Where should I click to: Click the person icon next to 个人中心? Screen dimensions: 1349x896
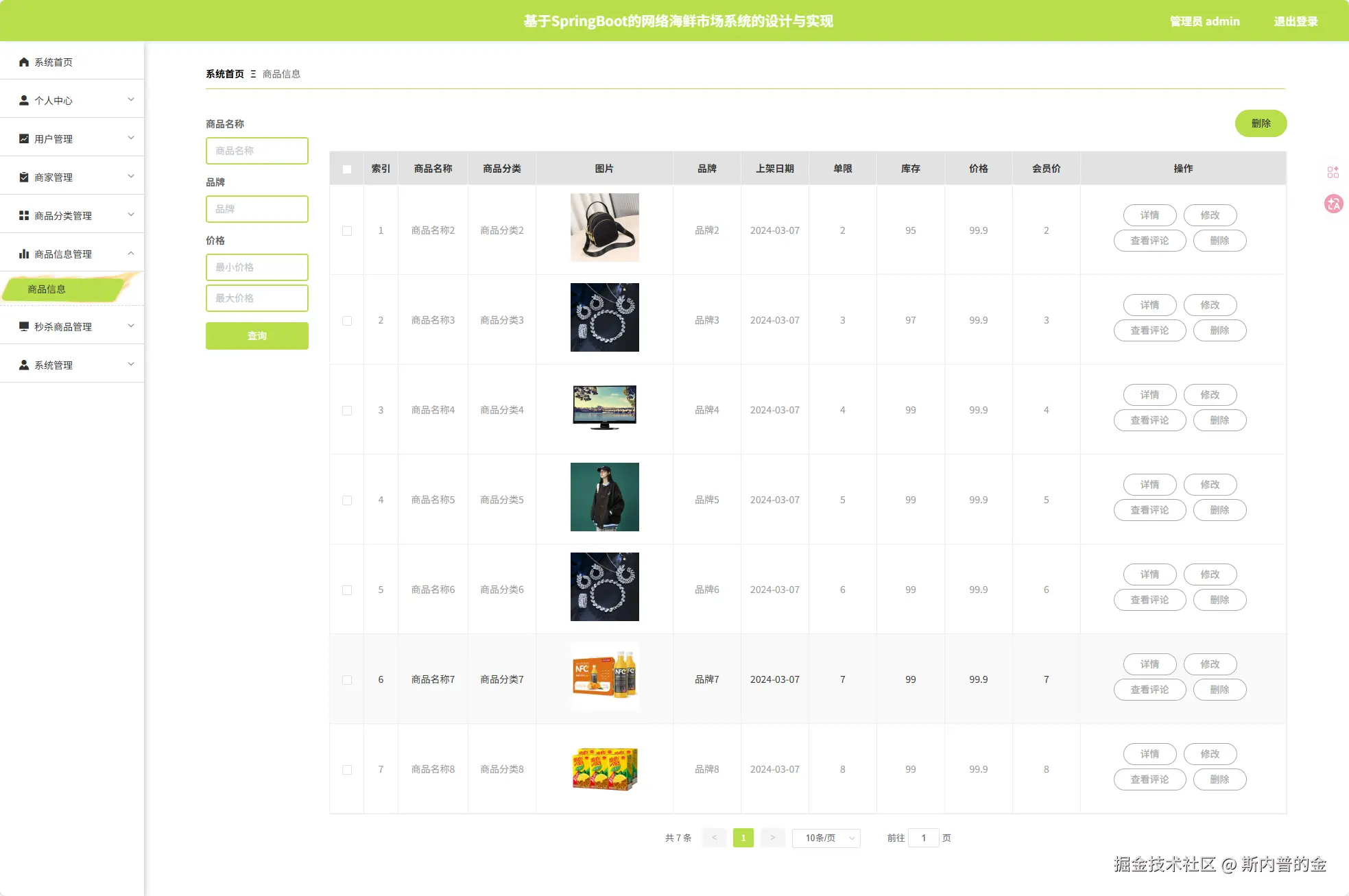pos(24,101)
